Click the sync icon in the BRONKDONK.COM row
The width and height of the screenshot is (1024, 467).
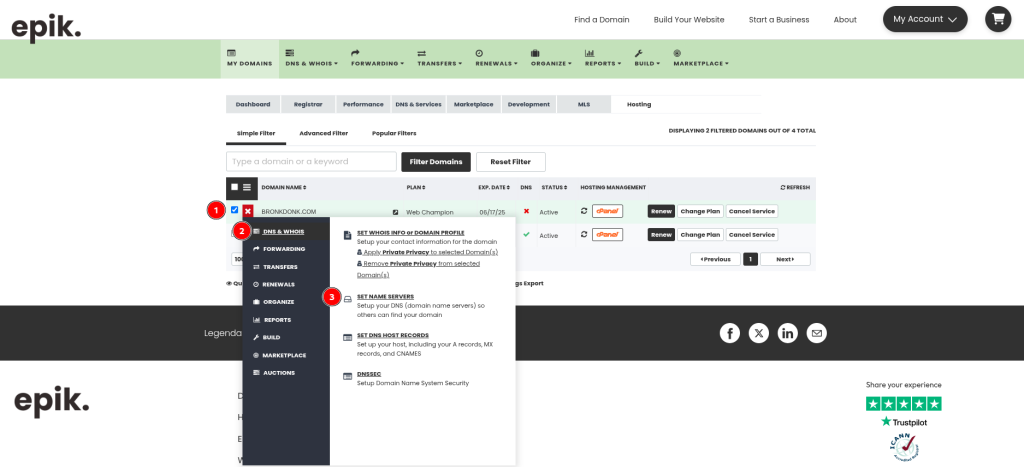pyautogui.click(x=584, y=211)
